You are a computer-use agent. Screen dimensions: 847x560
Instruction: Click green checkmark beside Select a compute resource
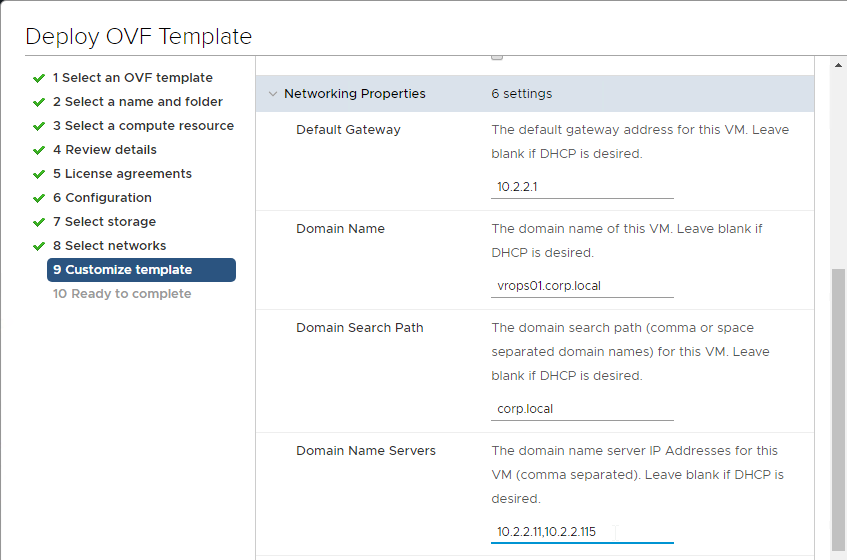tap(39, 126)
